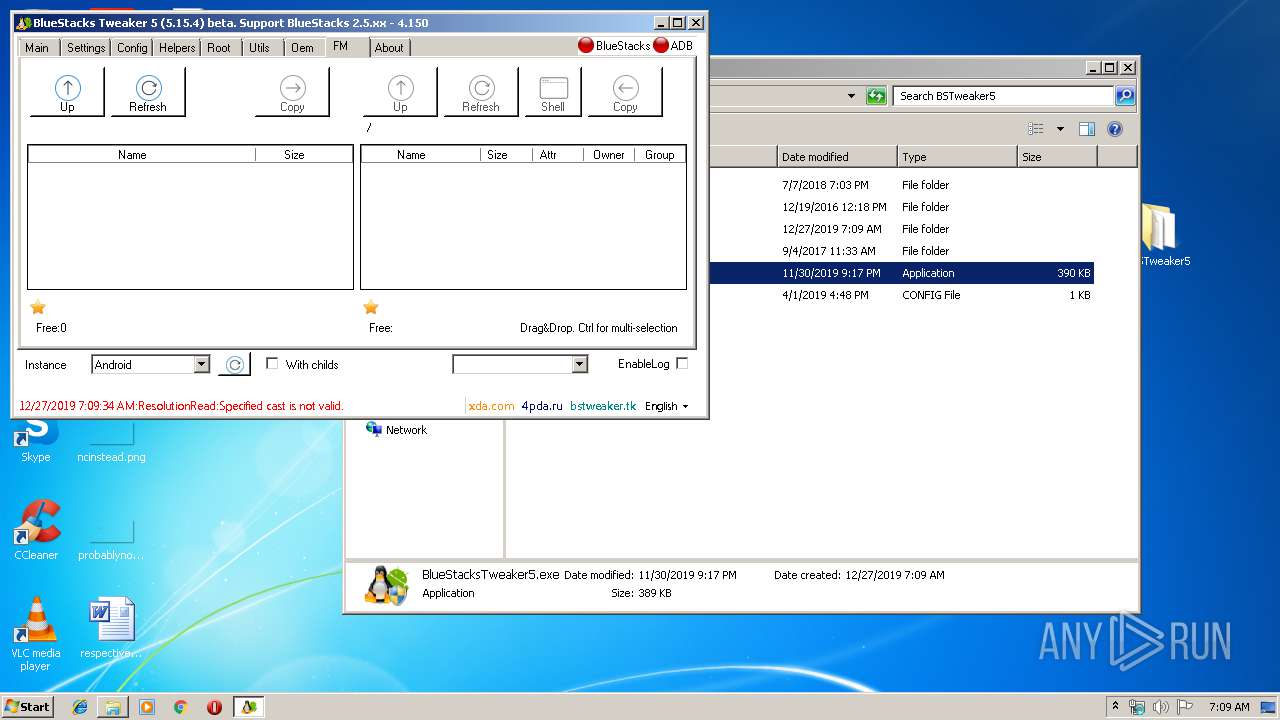The height and width of the screenshot is (720, 1280).
Task: Click the Explorer address refresh button
Action: (876, 96)
